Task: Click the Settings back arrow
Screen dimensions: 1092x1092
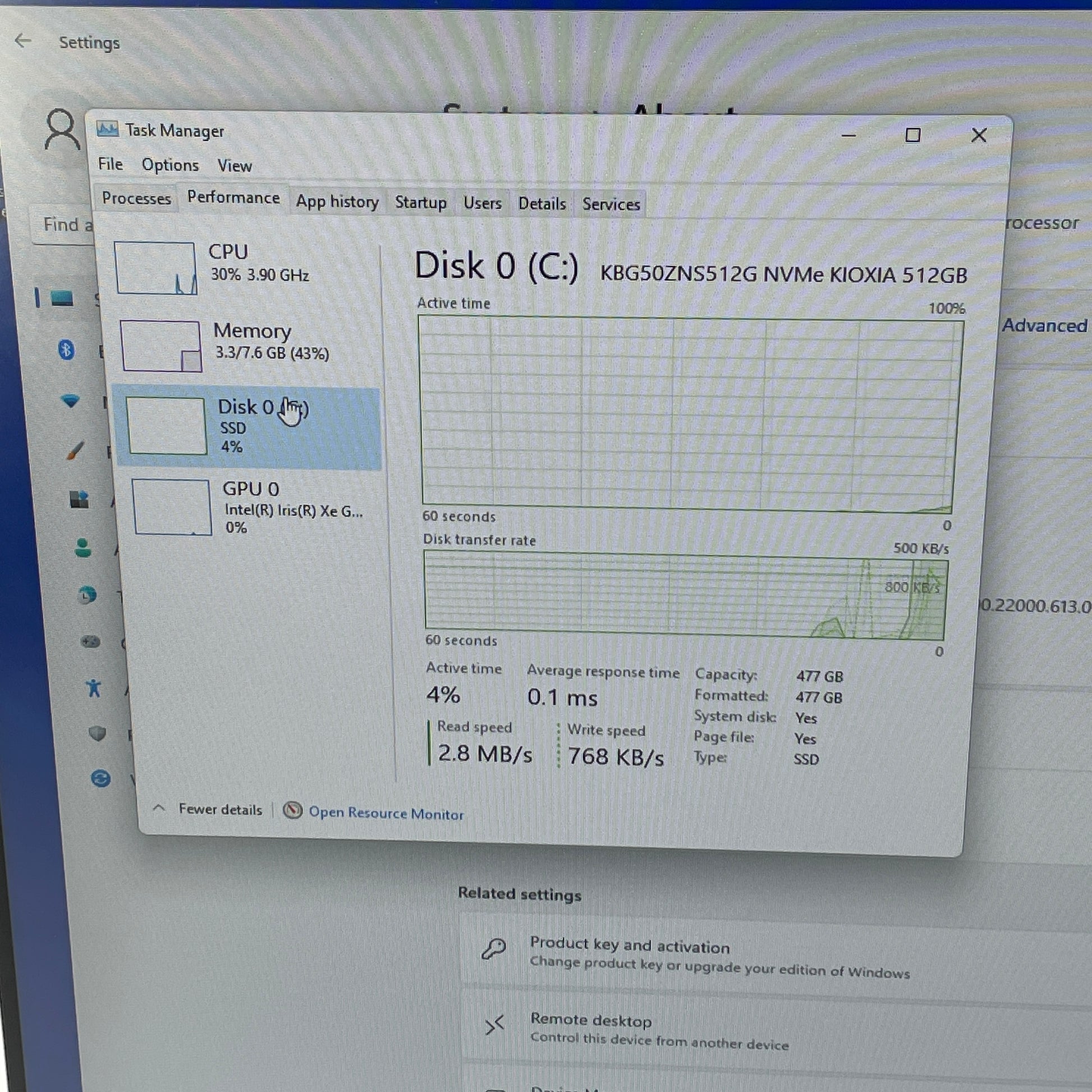Action: click(x=23, y=41)
